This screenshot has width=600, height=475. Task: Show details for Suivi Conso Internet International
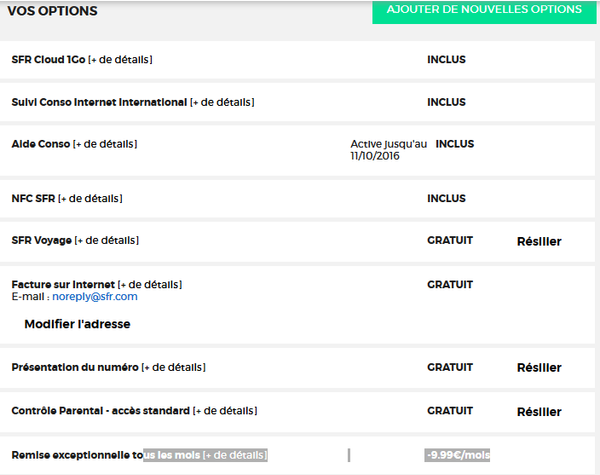[222, 102]
